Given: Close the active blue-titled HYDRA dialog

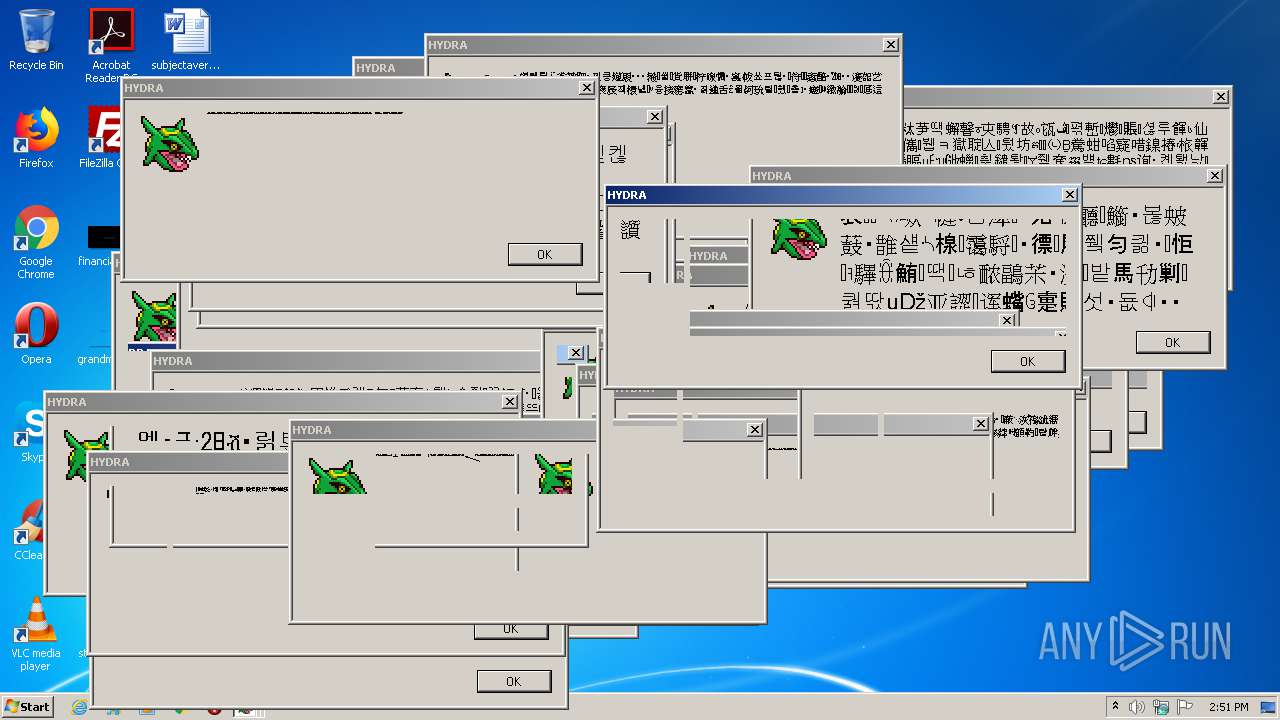Looking at the screenshot, I should 1070,195.
